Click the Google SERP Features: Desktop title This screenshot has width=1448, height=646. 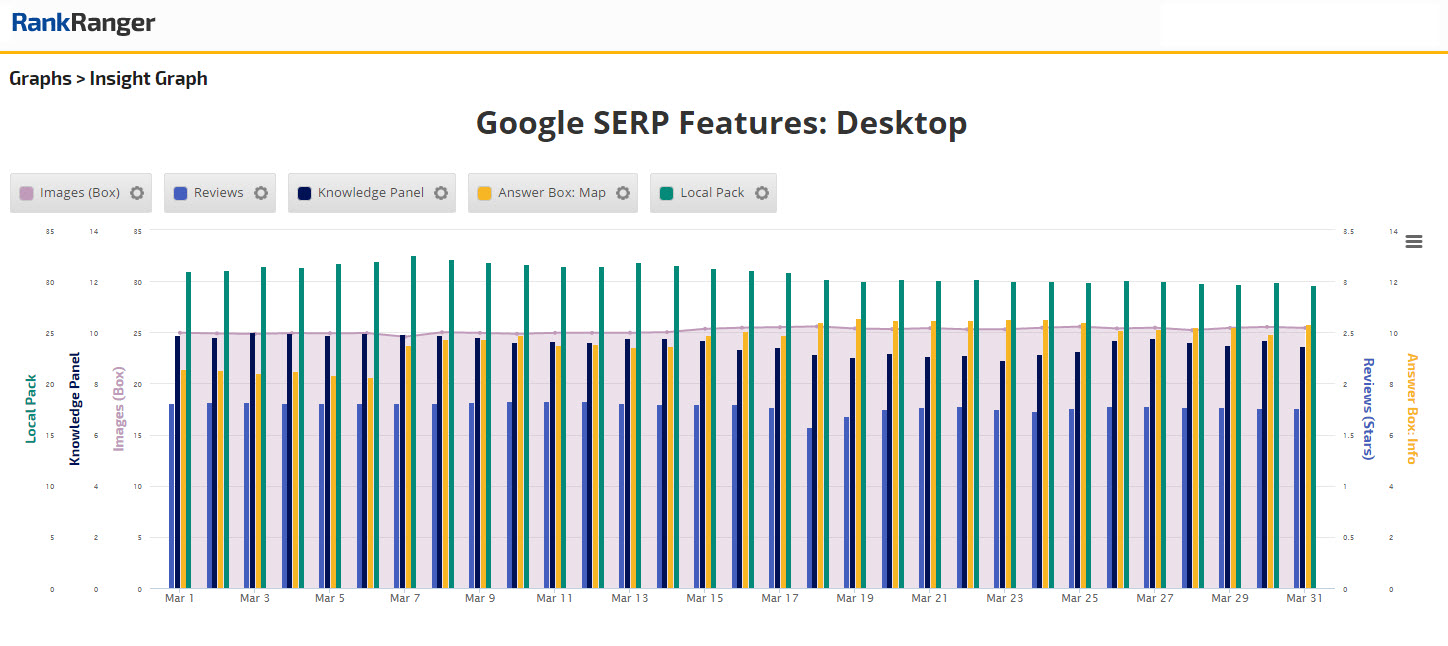[x=721, y=123]
